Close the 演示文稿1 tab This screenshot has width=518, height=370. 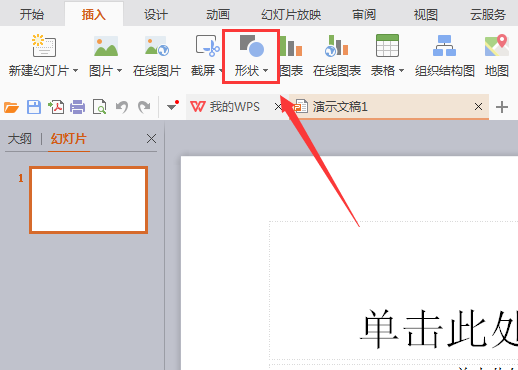pyautogui.click(x=478, y=107)
